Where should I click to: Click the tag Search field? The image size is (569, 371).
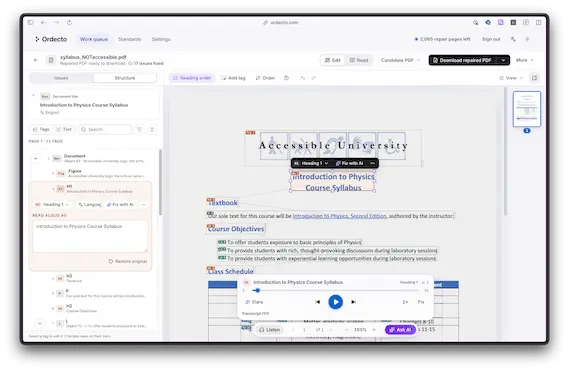(105, 130)
